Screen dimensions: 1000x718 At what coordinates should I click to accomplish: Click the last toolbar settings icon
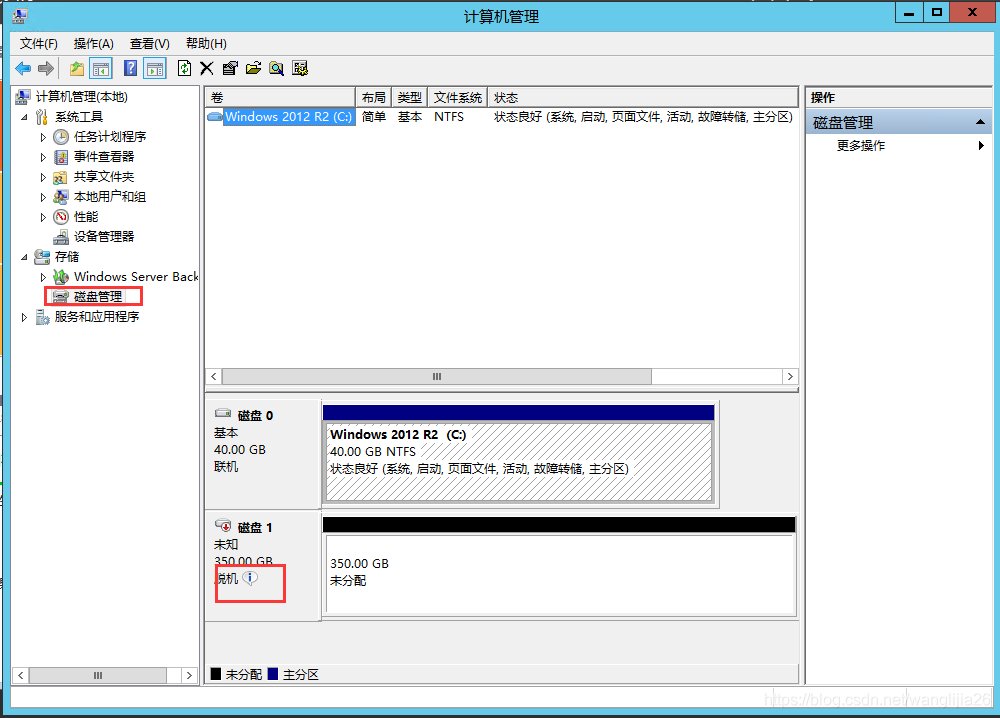click(x=300, y=68)
